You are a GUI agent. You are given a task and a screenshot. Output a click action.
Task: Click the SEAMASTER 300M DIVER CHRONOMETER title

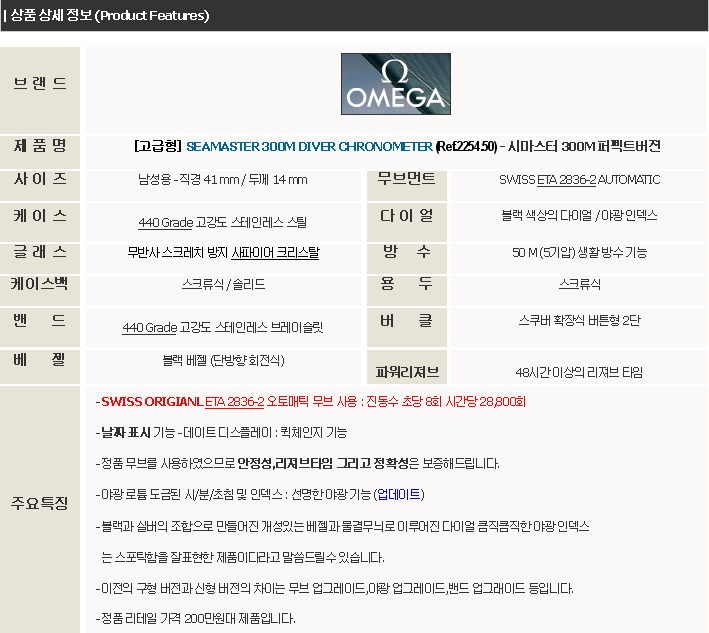309,146
